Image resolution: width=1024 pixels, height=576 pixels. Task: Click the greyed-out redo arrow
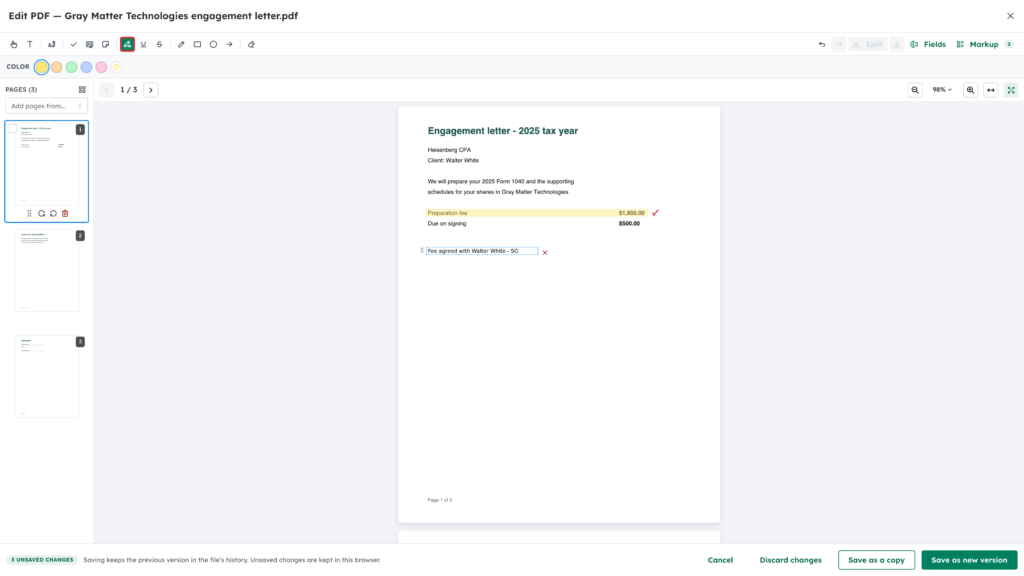click(x=839, y=44)
